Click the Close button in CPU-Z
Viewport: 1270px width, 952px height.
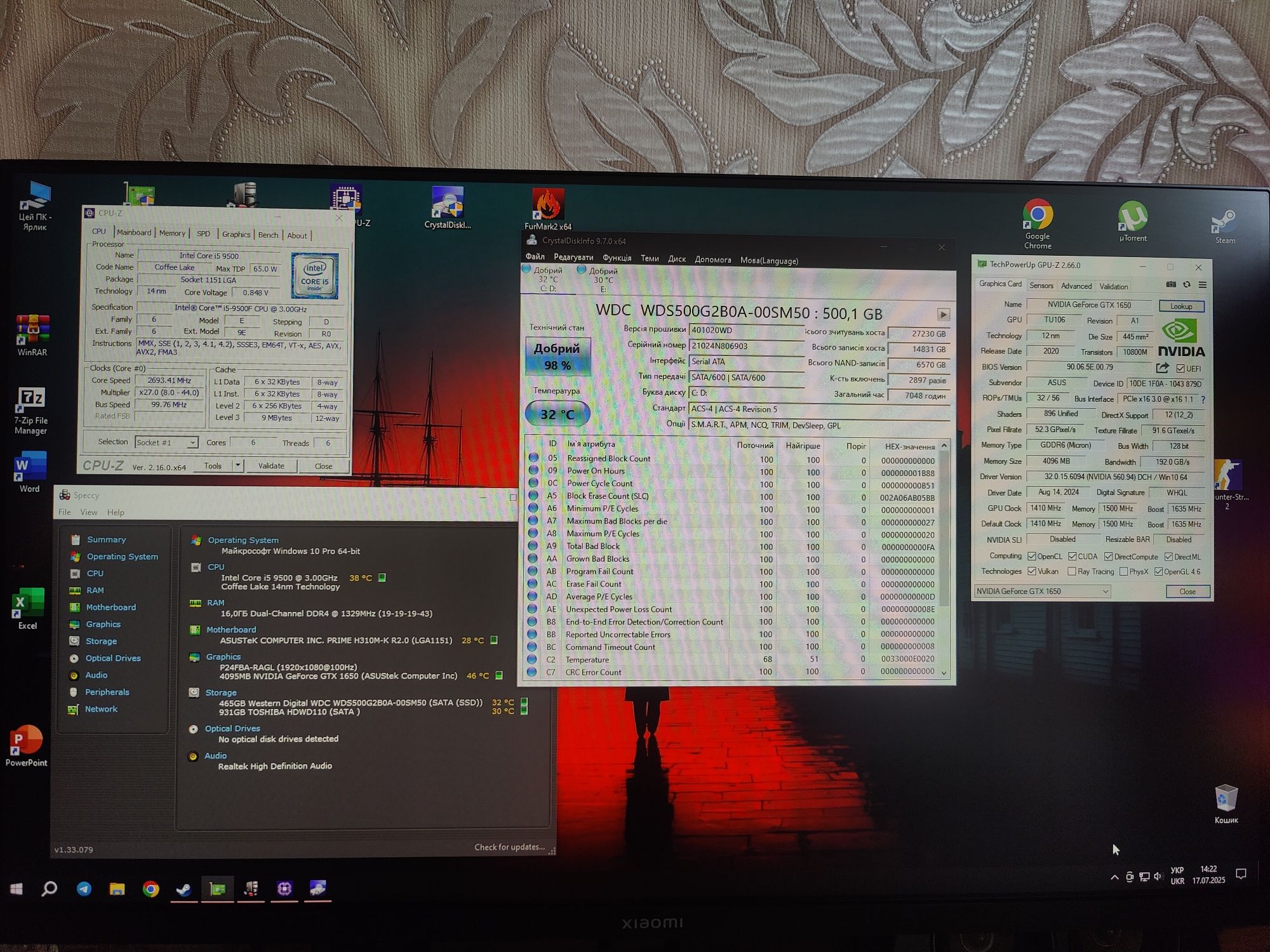[323, 466]
